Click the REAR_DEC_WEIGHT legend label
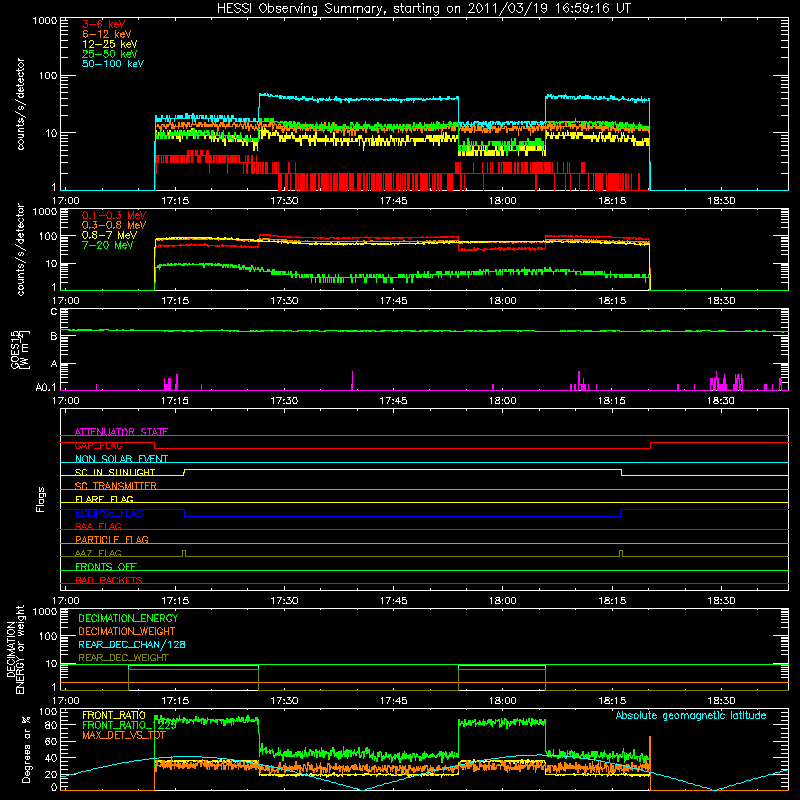This screenshot has width=800, height=800. 123,658
